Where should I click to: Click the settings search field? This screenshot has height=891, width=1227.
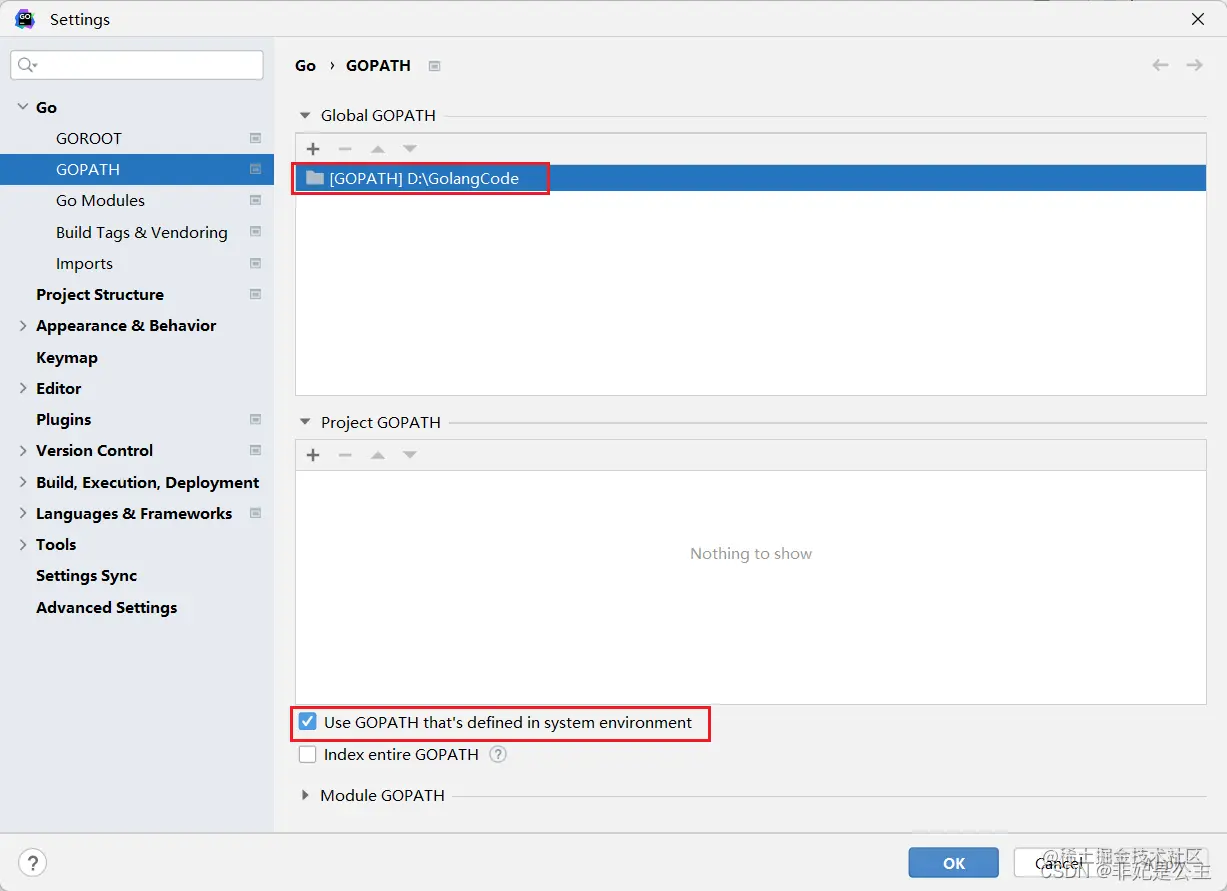pyautogui.click(x=136, y=64)
